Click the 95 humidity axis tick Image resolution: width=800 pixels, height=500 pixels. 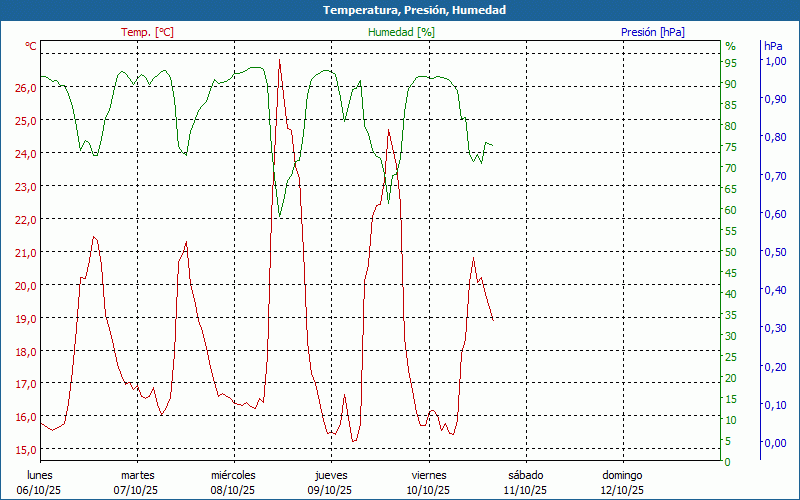pyautogui.click(x=731, y=63)
